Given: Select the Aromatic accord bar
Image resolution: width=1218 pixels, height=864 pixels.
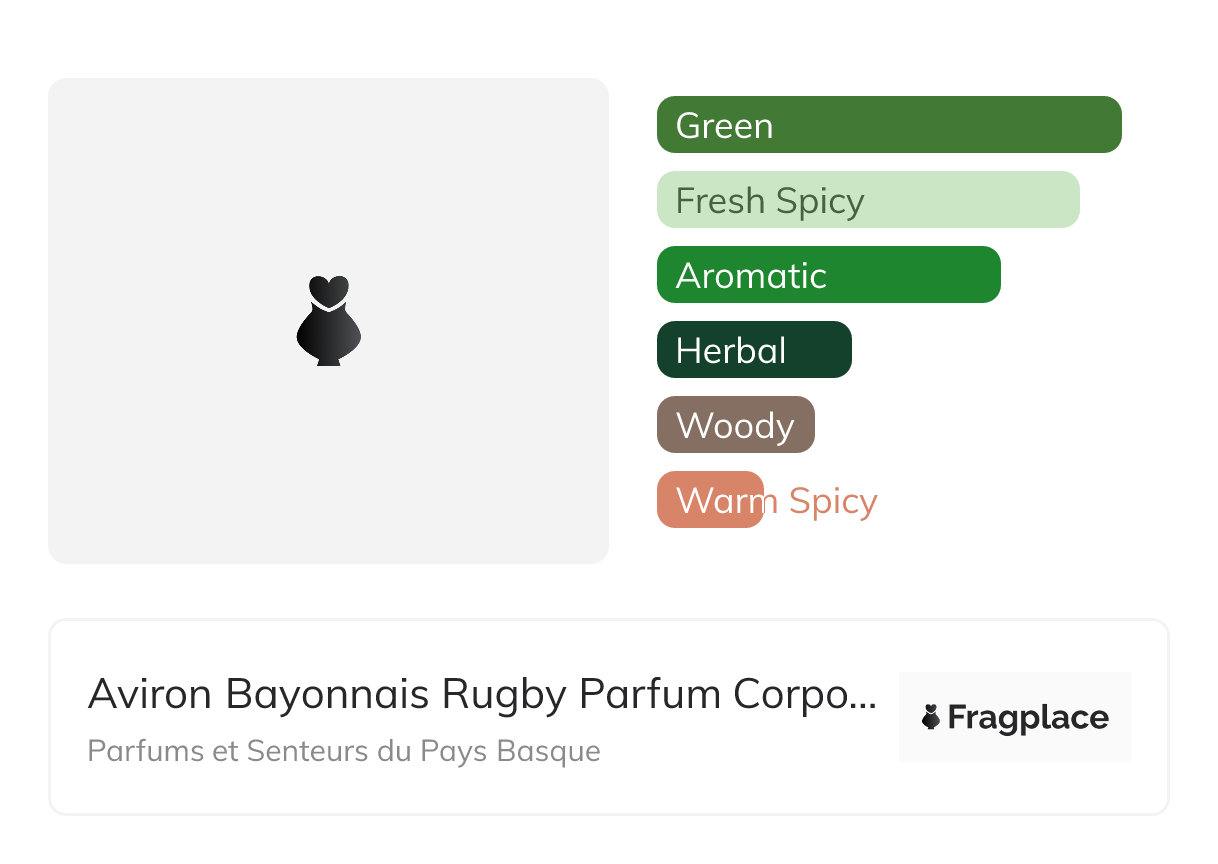Looking at the screenshot, I should (828, 275).
